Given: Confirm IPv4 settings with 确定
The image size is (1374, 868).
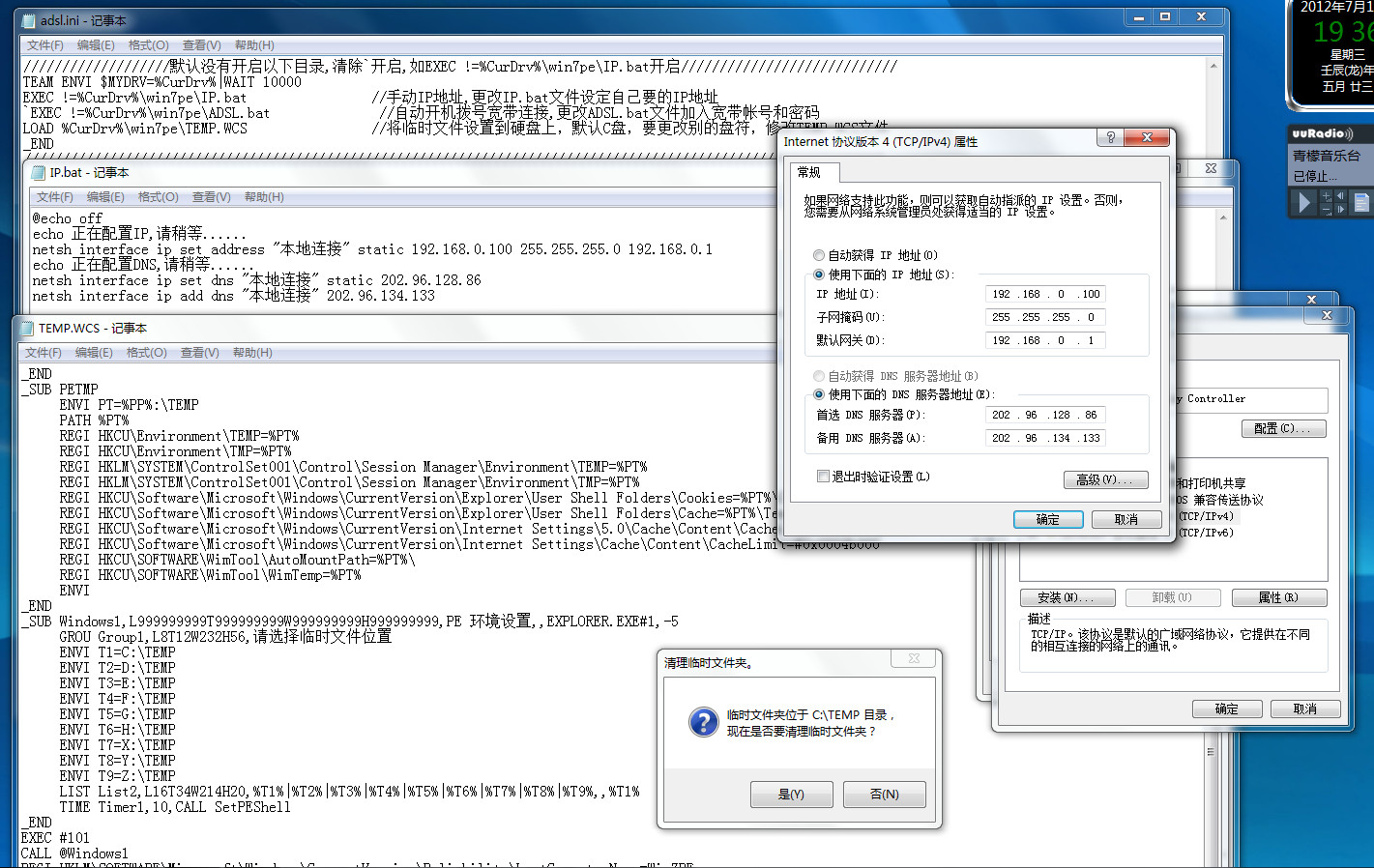Looking at the screenshot, I should coord(1048,519).
